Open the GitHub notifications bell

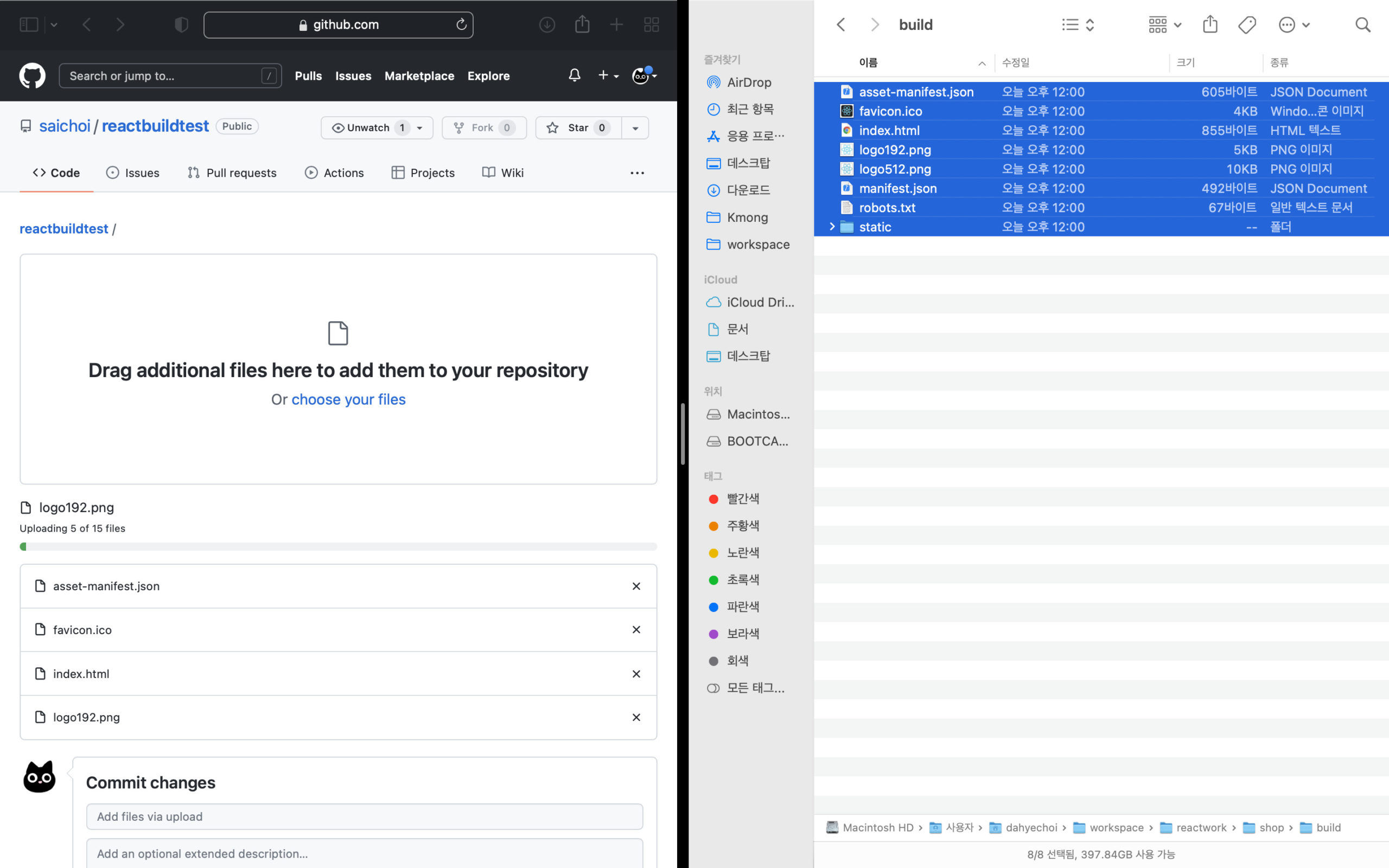tap(575, 75)
